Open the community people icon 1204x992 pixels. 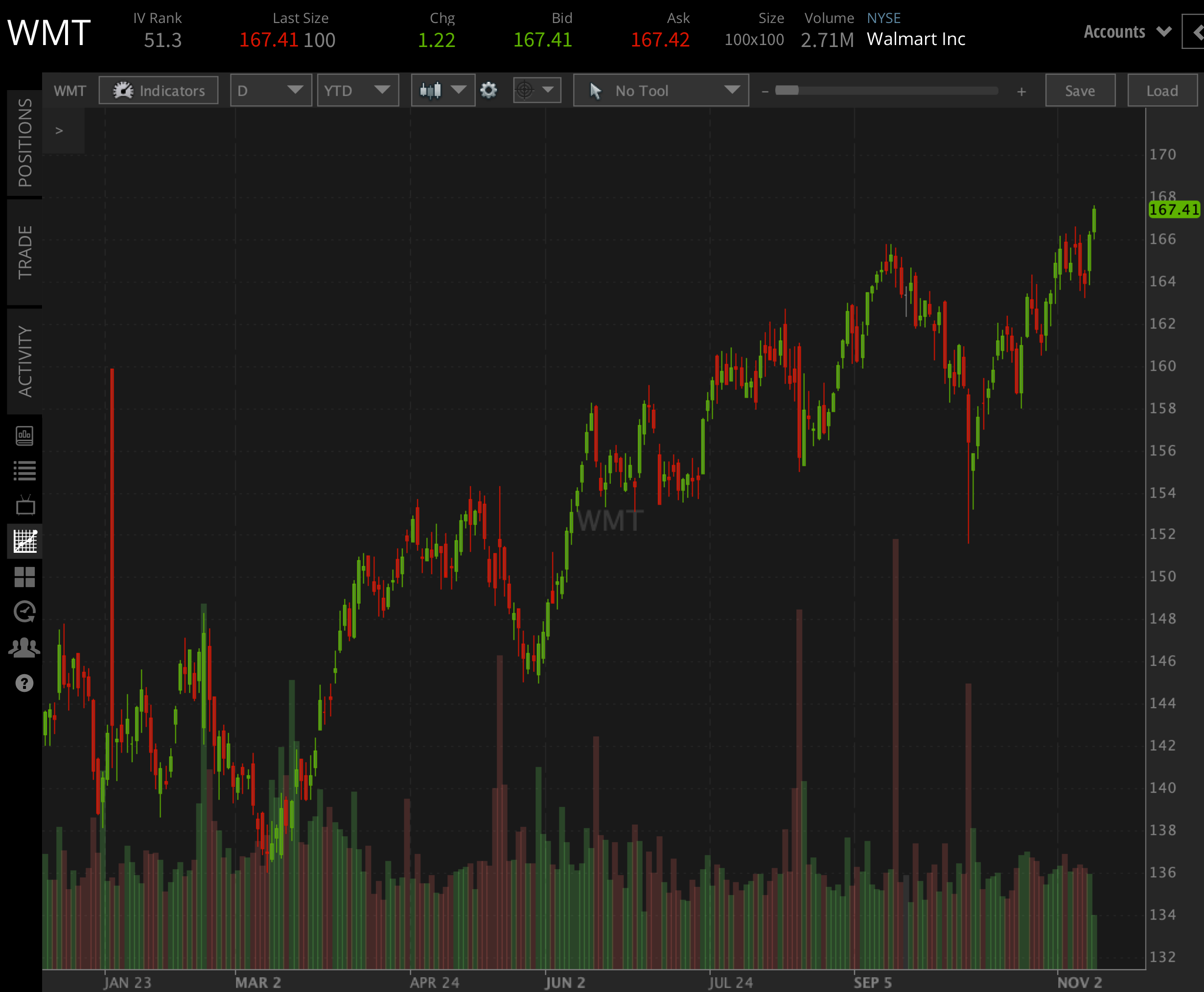pyautogui.click(x=24, y=646)
